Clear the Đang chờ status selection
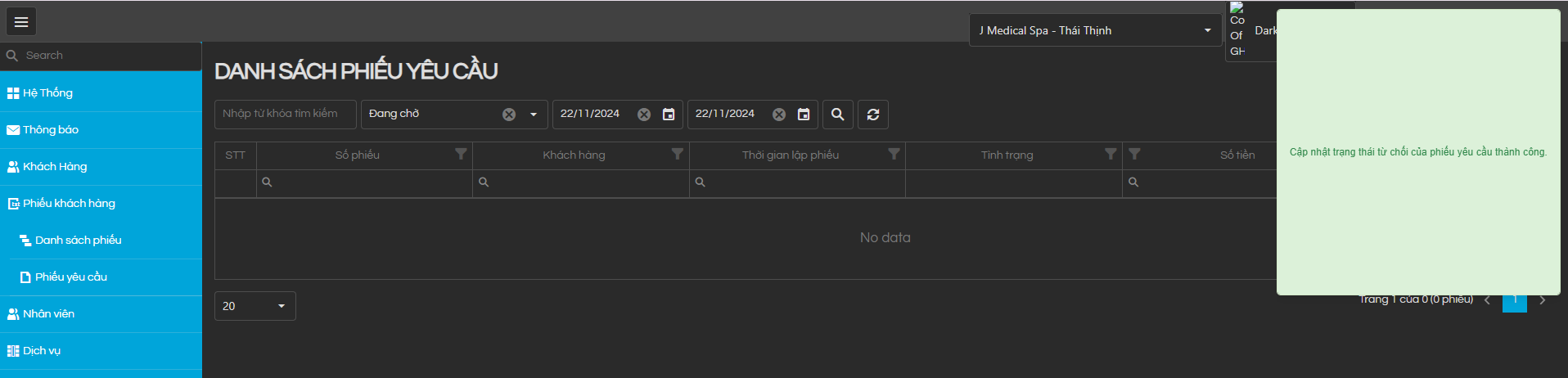Image resolution: width=1568 pixels, height=378 pixels. 509,115
